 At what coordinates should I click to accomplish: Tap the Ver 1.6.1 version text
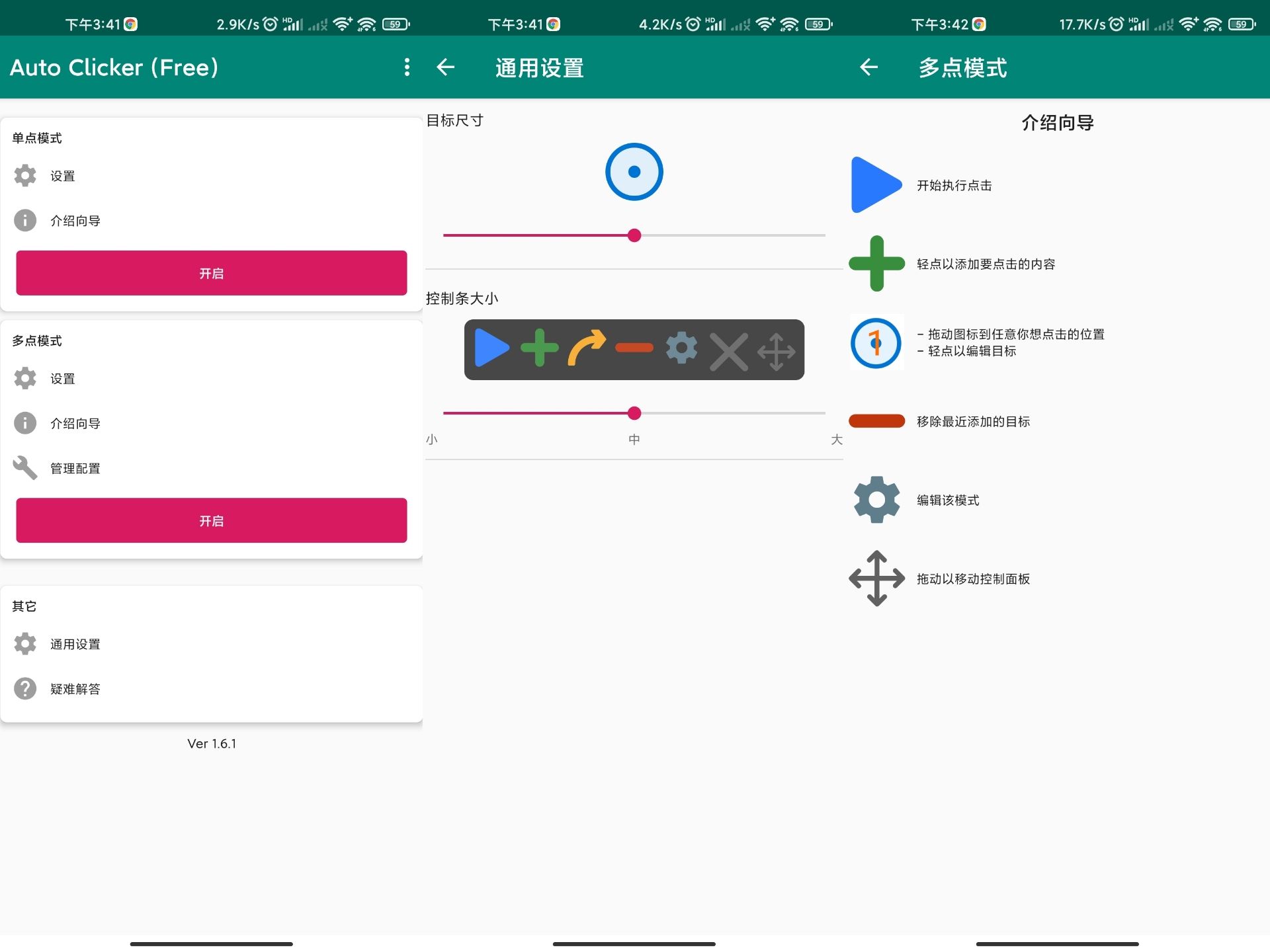212,744
